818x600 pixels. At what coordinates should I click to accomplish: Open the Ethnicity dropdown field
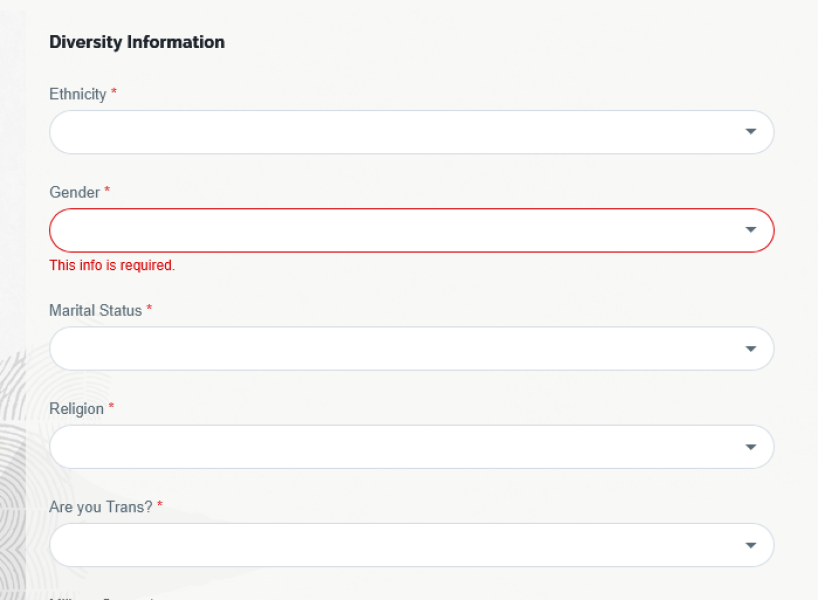400,132
